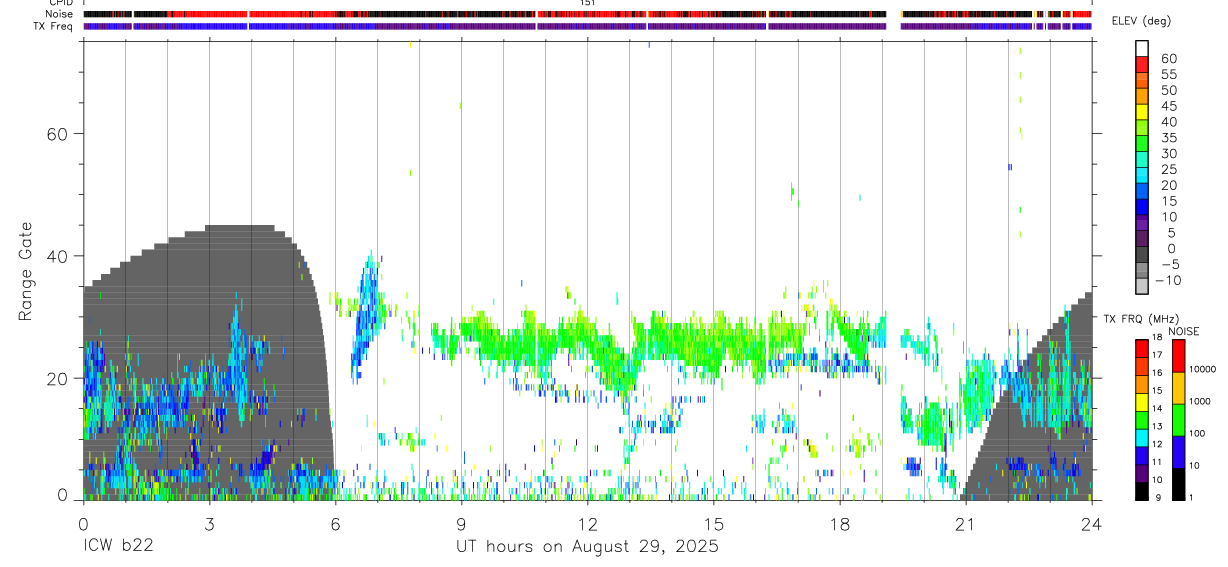Viewport: 1228px width, 567px height.
Task: Click the x-axis tick label '24'
Action: (1091, 523)
